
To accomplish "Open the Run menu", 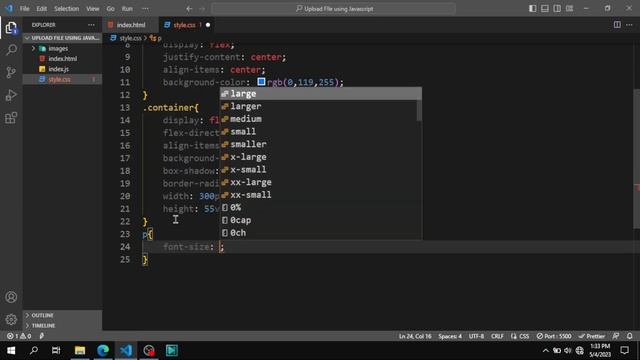I will [127, 9].
